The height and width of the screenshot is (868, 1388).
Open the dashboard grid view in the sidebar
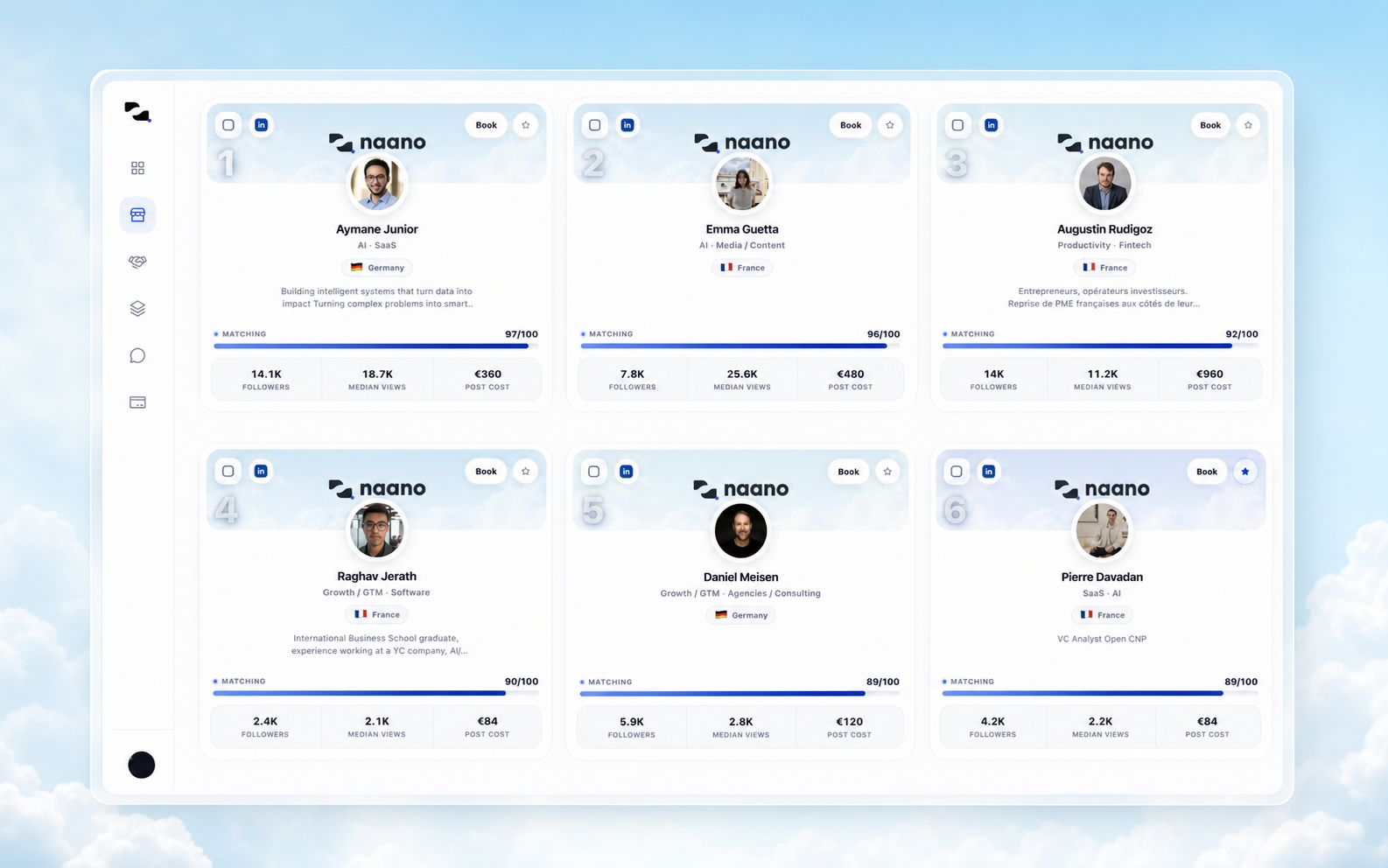[137, 168]
